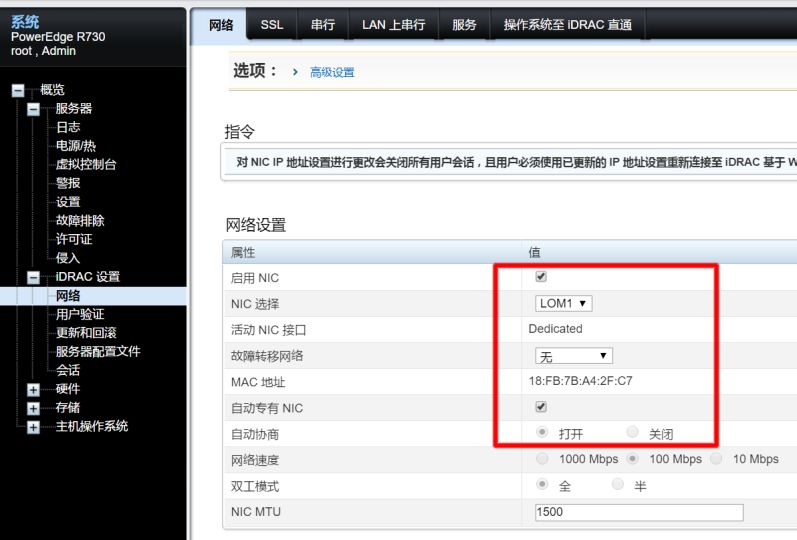
Task: Select 网络 under iDRAC 设置
Action: click(68, 296)
